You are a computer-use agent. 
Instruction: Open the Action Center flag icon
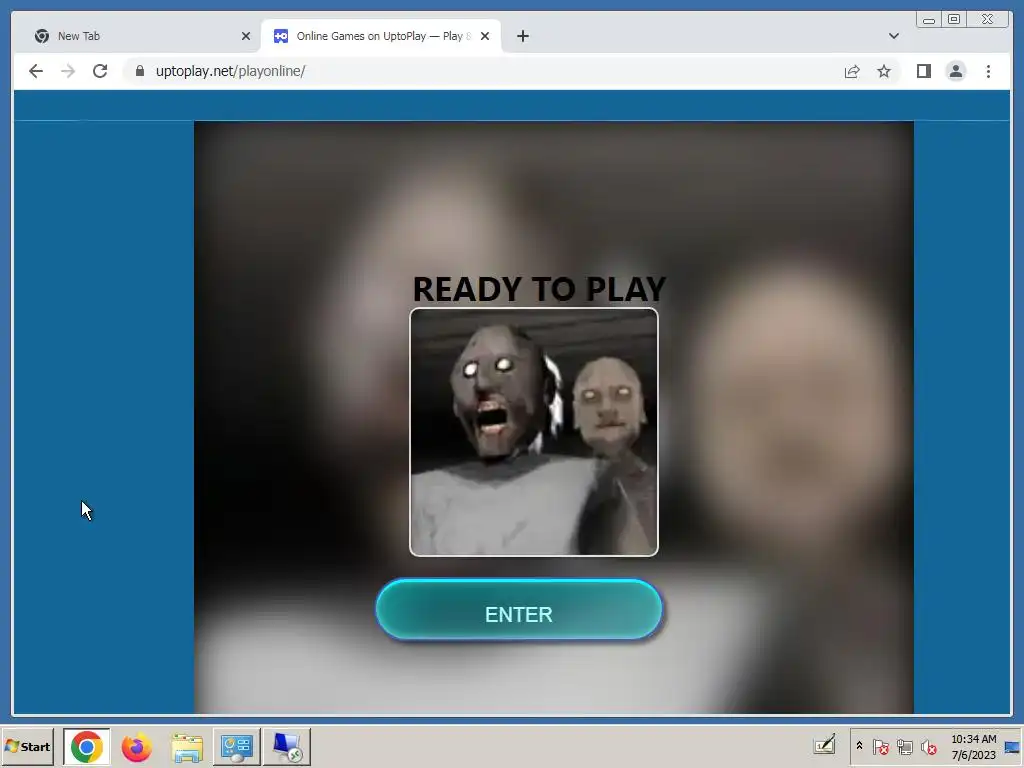point(880,746)
